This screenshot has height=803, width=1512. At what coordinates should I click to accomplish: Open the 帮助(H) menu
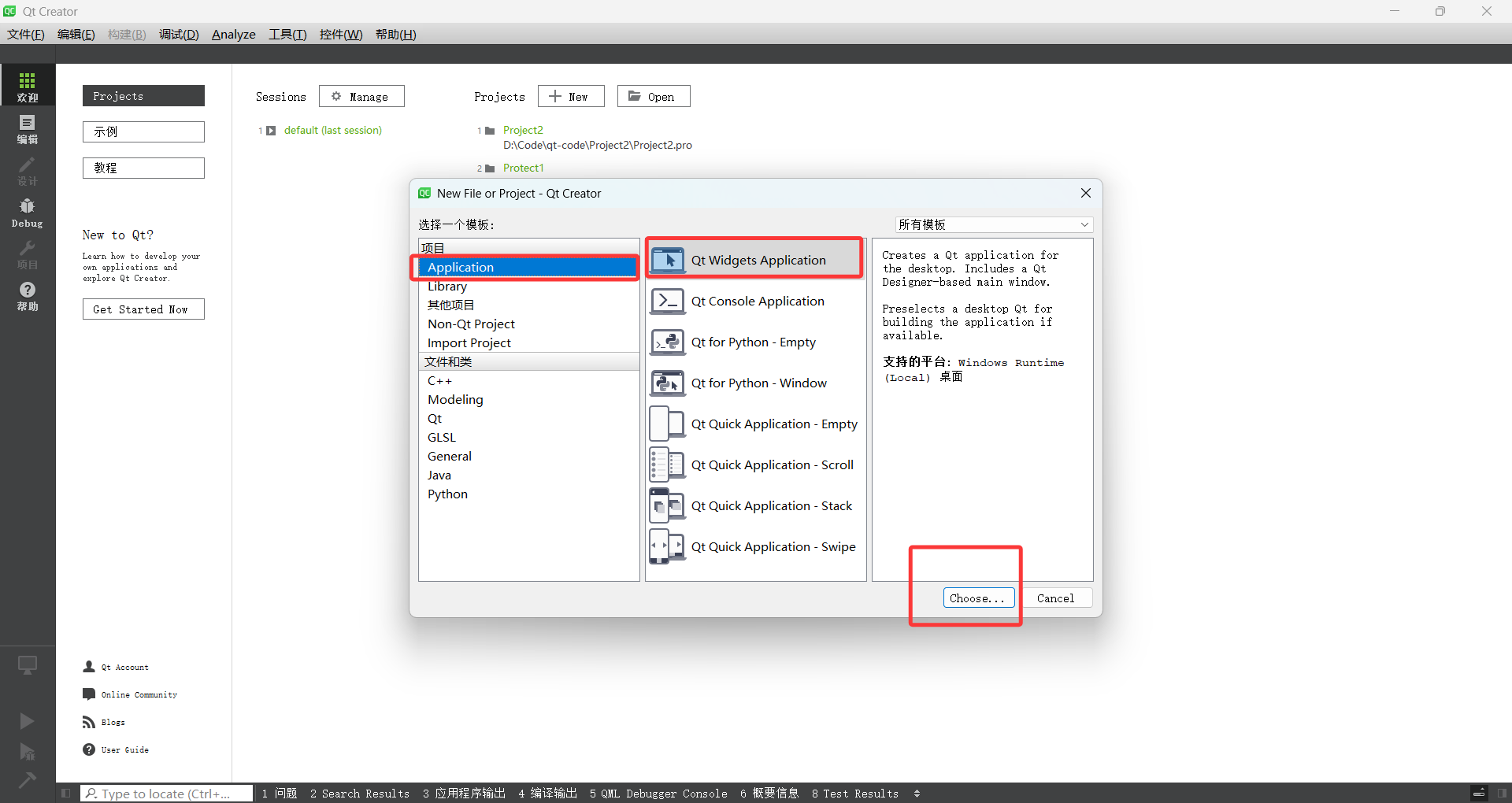(x=396, y=34)
